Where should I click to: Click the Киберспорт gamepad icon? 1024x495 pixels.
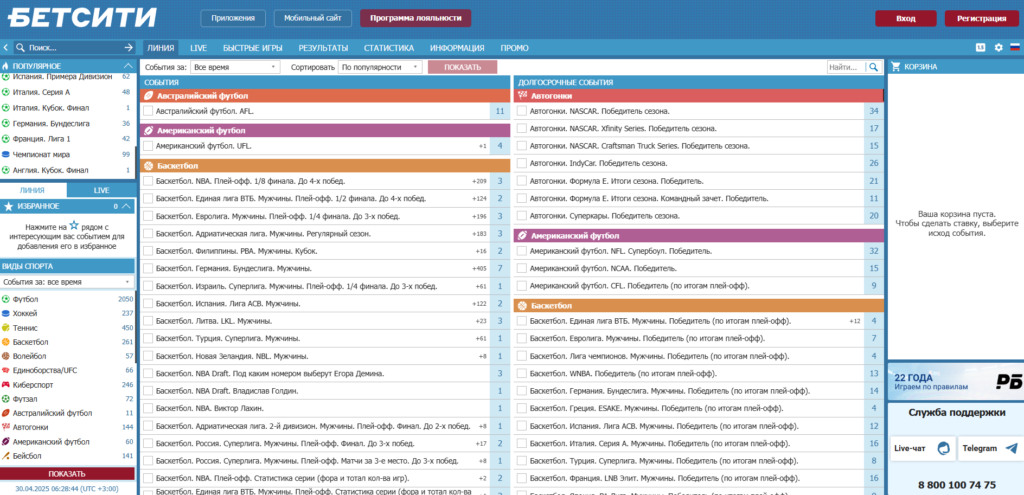tap(6, 385)
